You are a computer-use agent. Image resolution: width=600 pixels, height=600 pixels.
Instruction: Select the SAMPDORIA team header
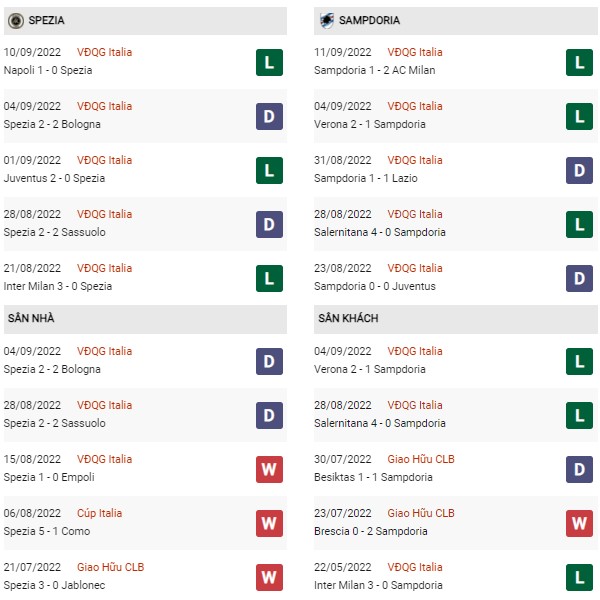[x=455, y=21]
